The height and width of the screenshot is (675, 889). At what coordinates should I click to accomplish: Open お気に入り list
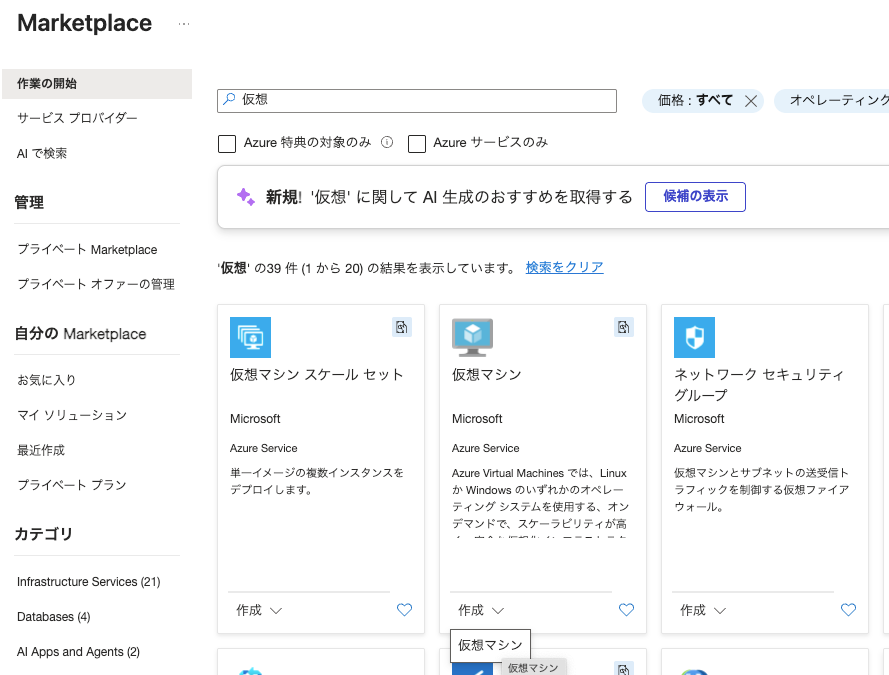click(x=46, y=380)
